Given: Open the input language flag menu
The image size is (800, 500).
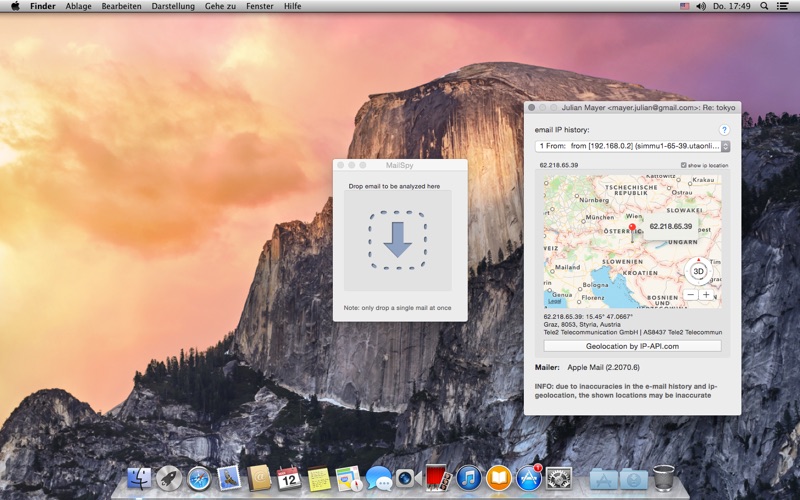Looking at the screenshot, I should [x=685, y=6].
